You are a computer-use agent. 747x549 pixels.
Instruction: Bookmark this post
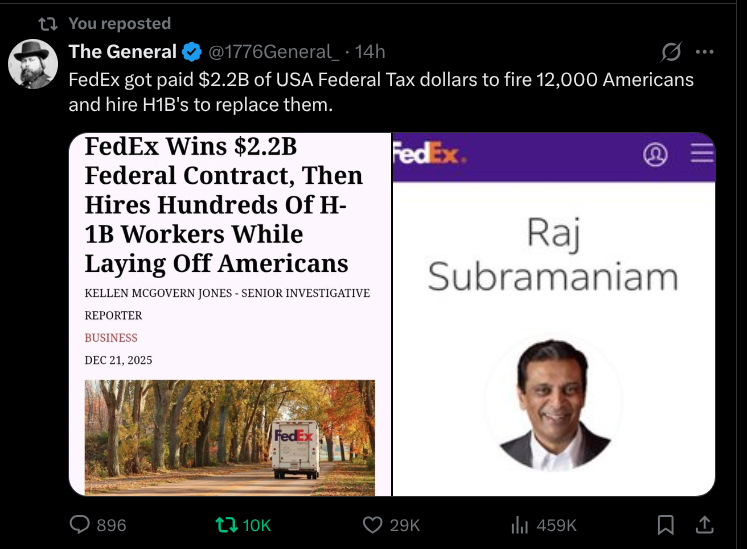665,524
